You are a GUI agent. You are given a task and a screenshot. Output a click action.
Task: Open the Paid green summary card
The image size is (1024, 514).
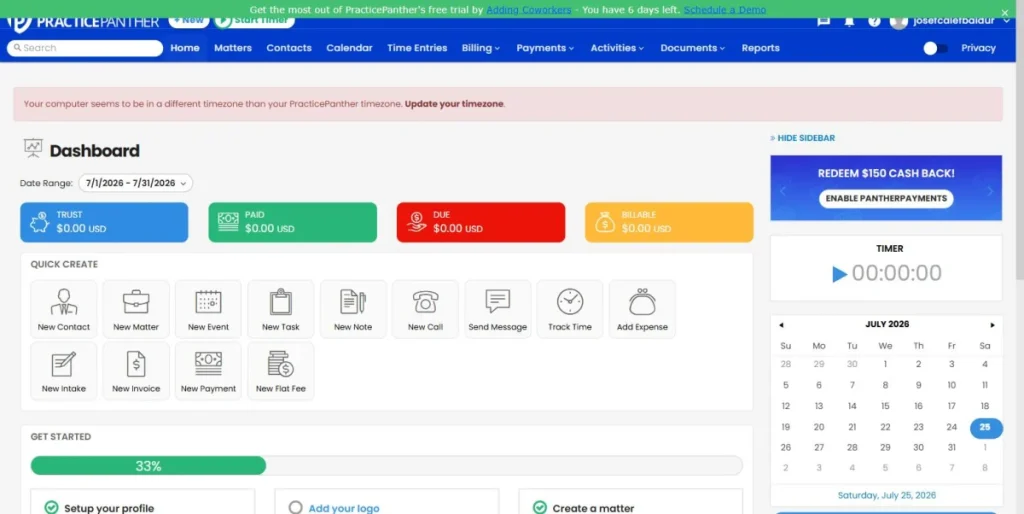tap(293, 222)
